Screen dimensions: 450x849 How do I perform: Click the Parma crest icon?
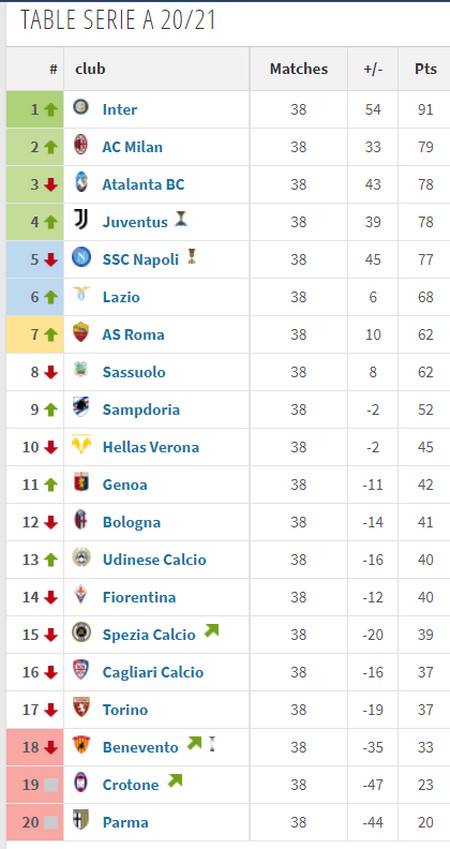(81, 820)
